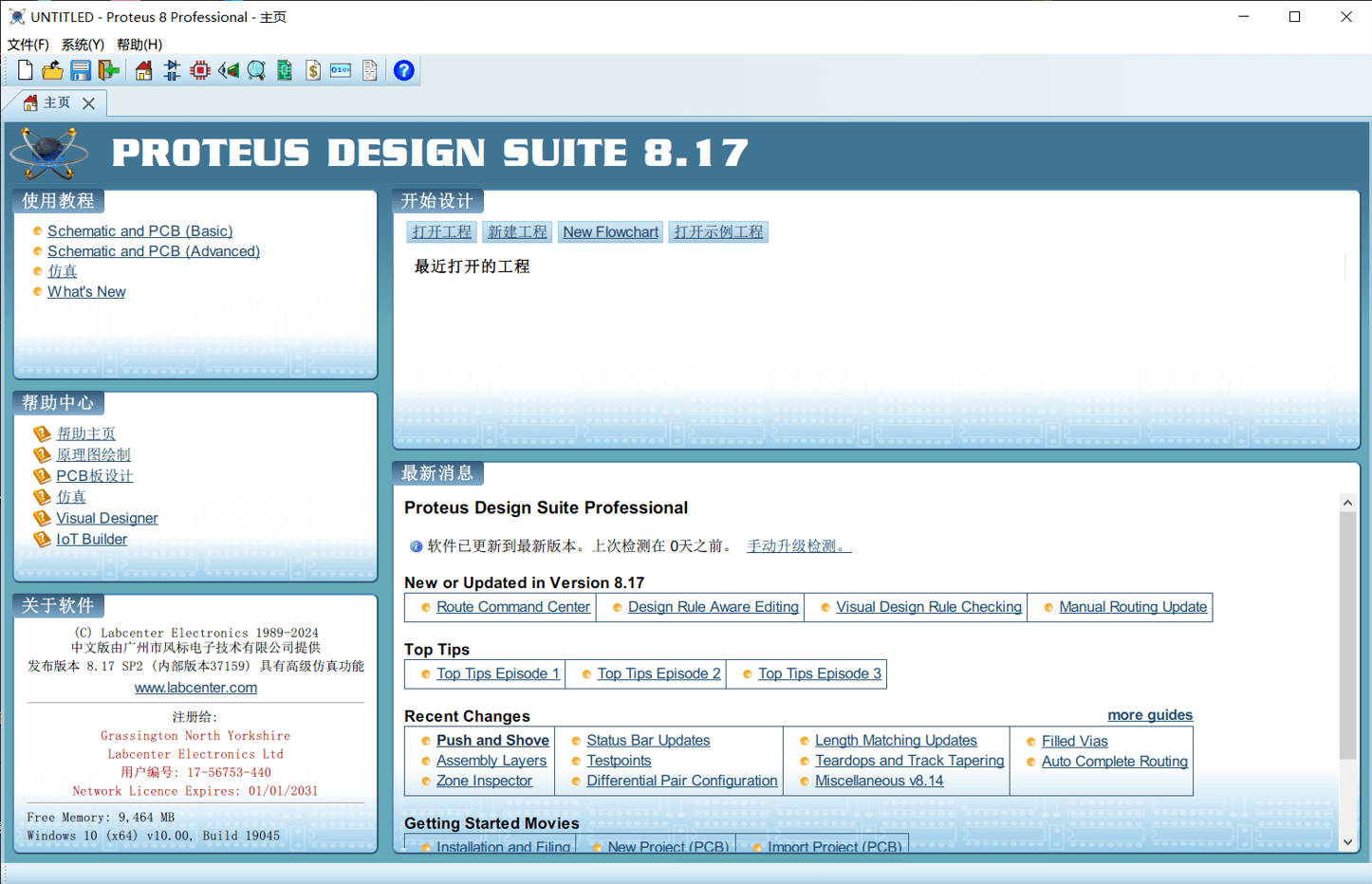Screen dimensions: 1372x884
Task: Click the 手动升级检测 link
Action: tap(799, 546)
